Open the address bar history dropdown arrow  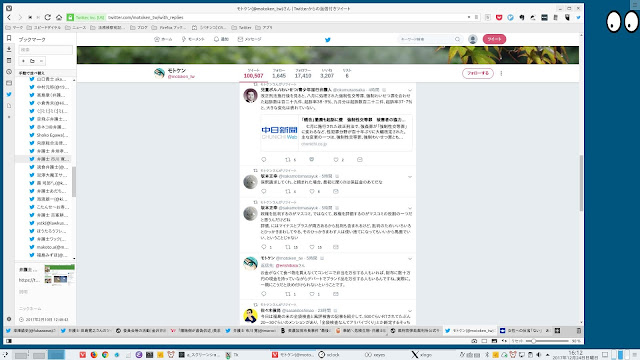[469, 17]
